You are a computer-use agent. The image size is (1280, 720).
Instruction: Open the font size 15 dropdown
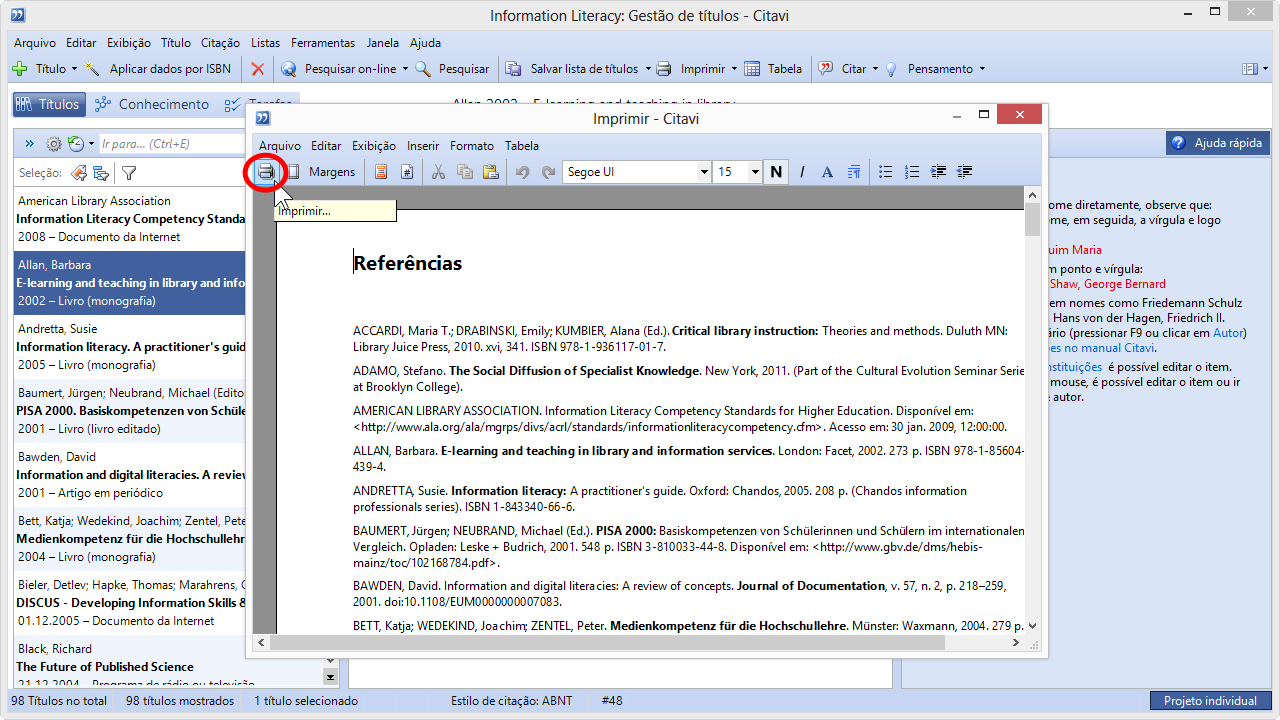[x=755, y=172]
